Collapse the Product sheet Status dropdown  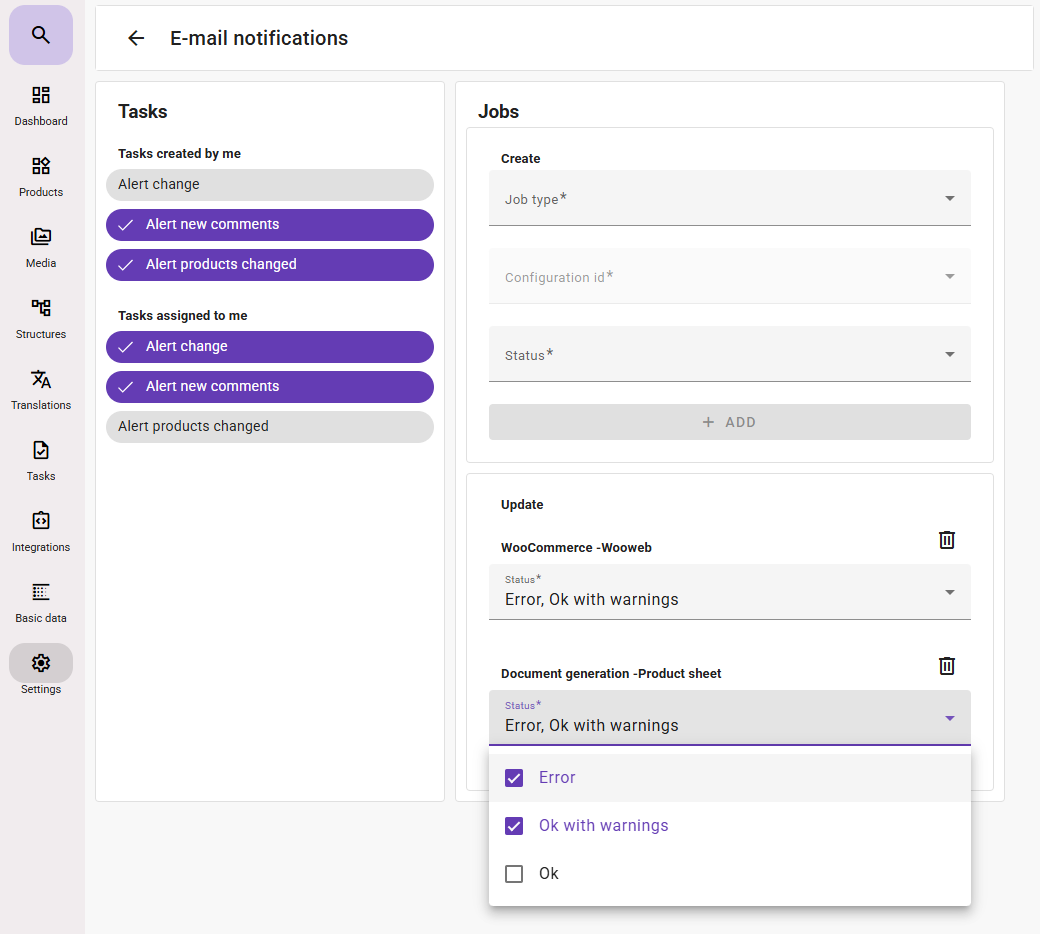[730, 718]
